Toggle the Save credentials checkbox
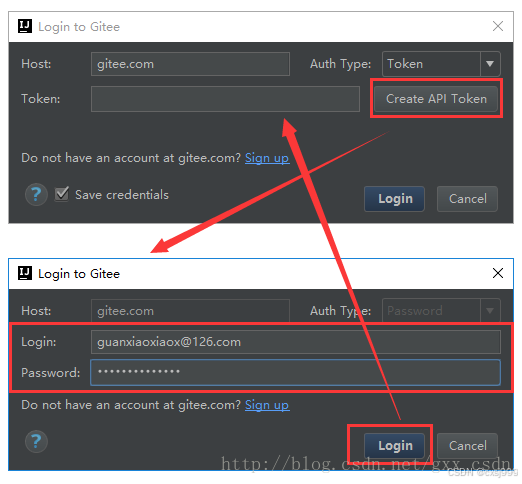 [x=62, y=194]
